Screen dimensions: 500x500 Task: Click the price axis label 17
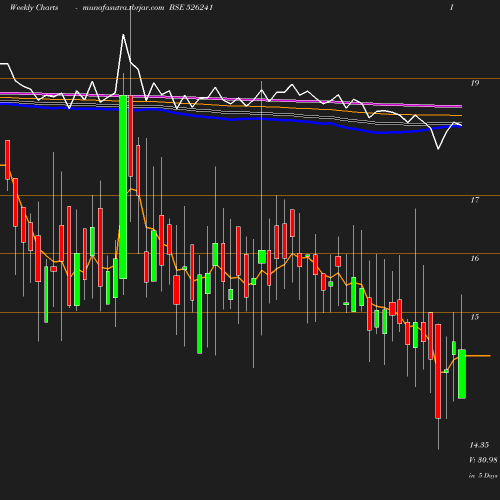pos(475,200)
